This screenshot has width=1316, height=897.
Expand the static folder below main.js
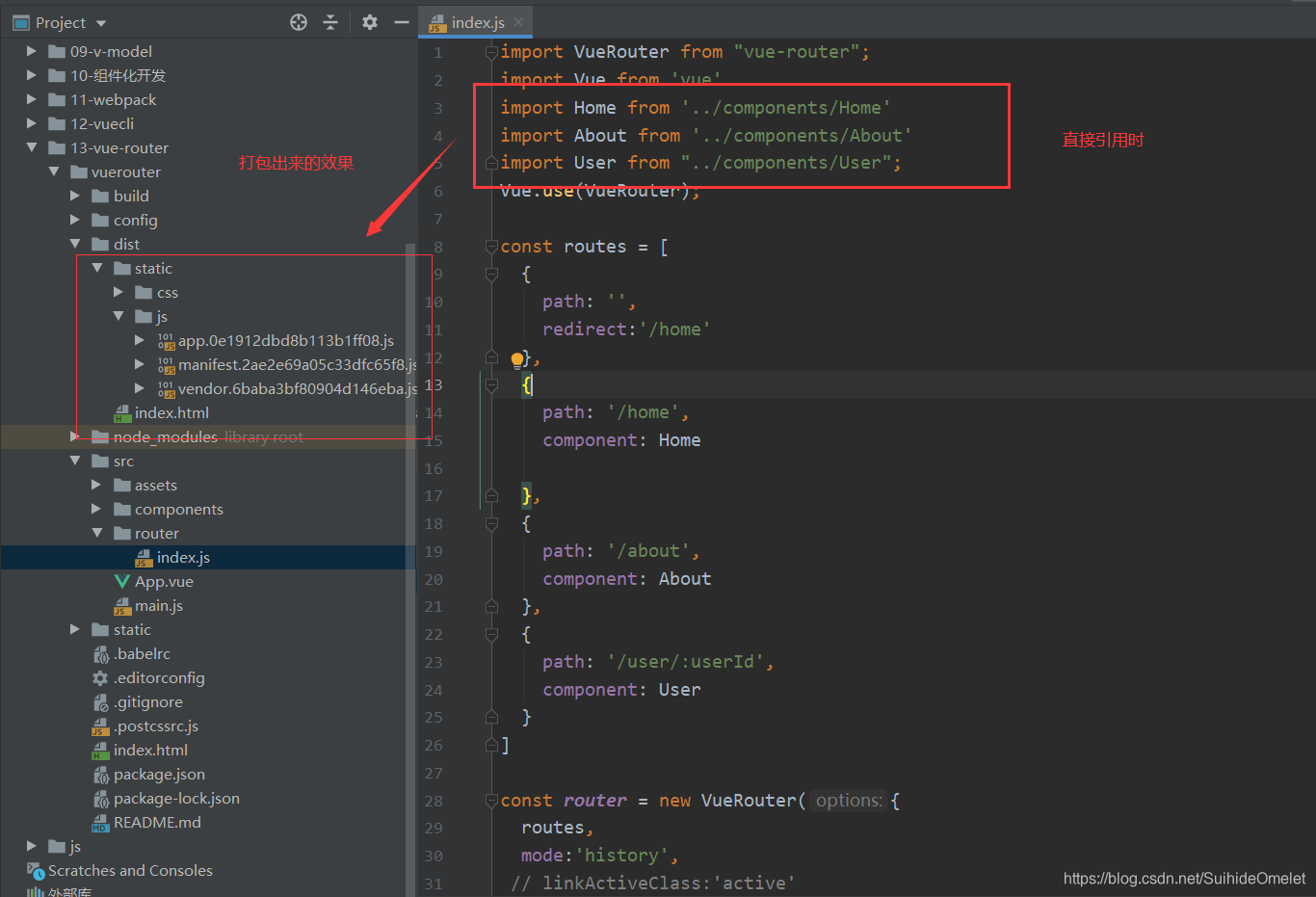(x=75, y=630)
